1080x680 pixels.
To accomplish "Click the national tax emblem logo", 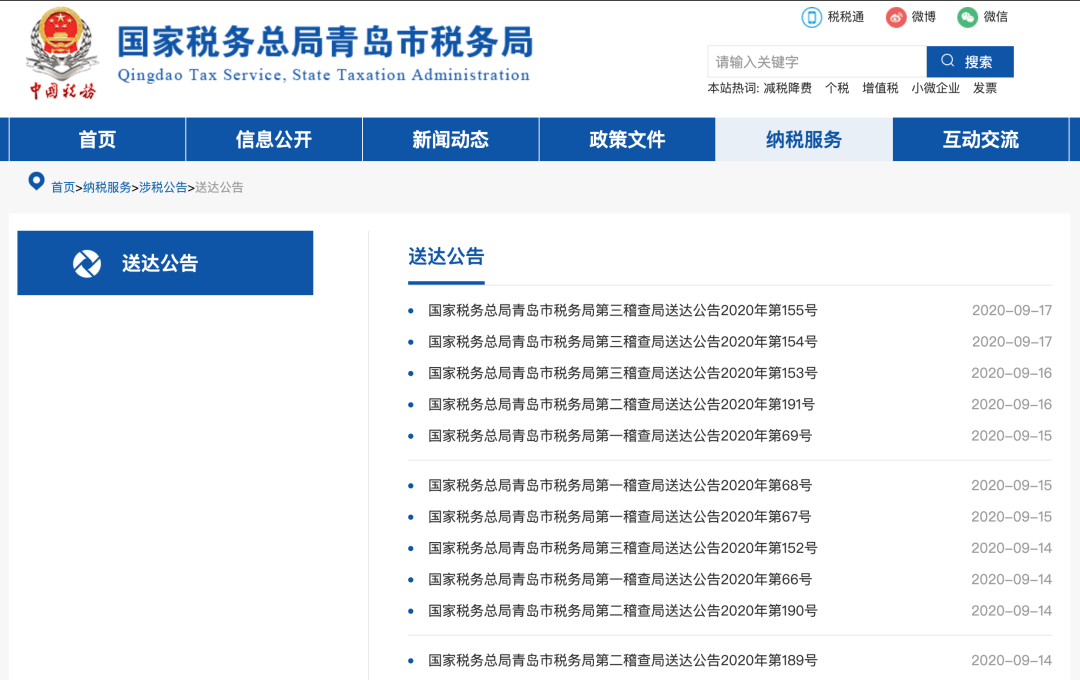I will point(62,54).
